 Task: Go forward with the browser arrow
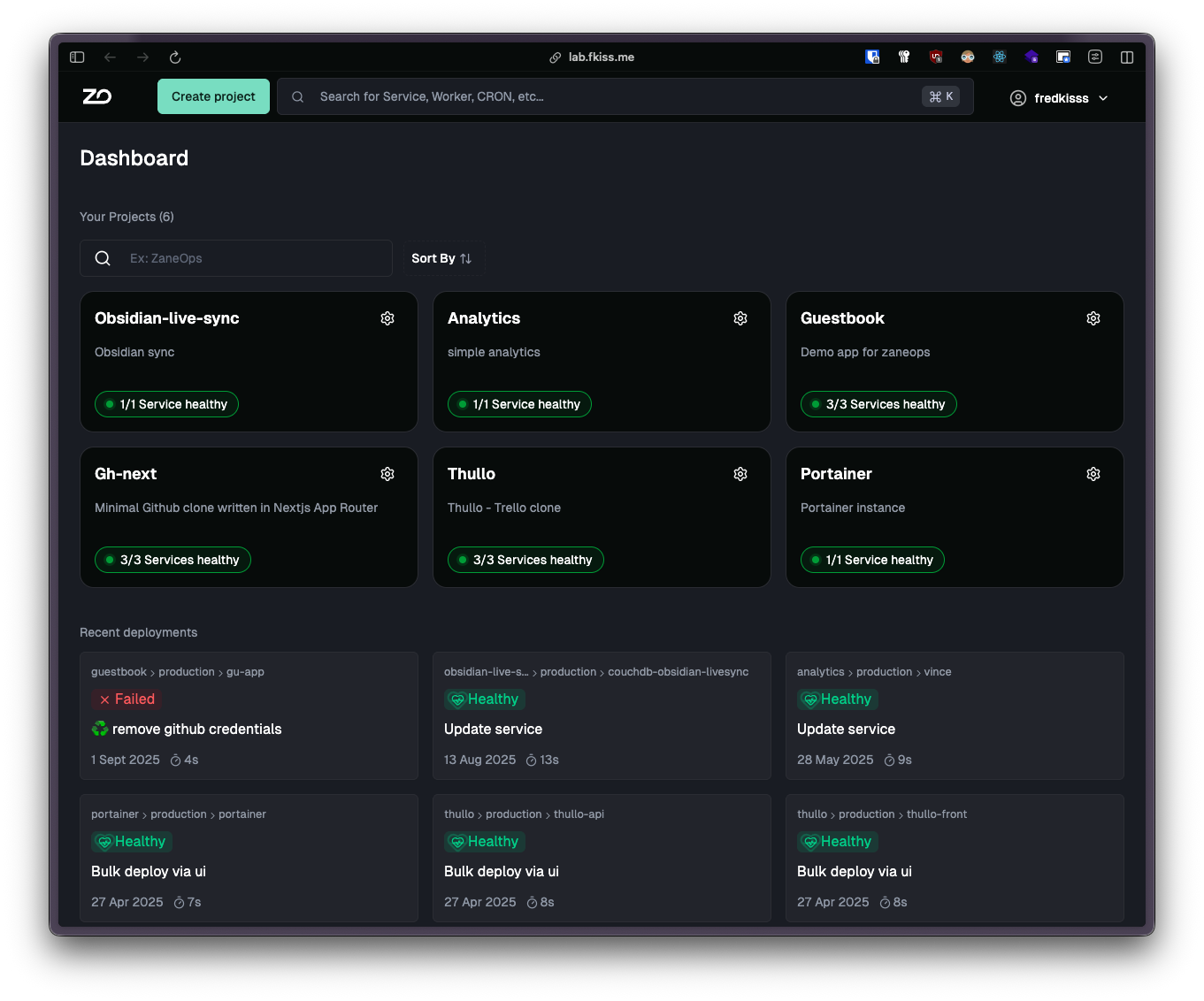(x=142, y=57)
